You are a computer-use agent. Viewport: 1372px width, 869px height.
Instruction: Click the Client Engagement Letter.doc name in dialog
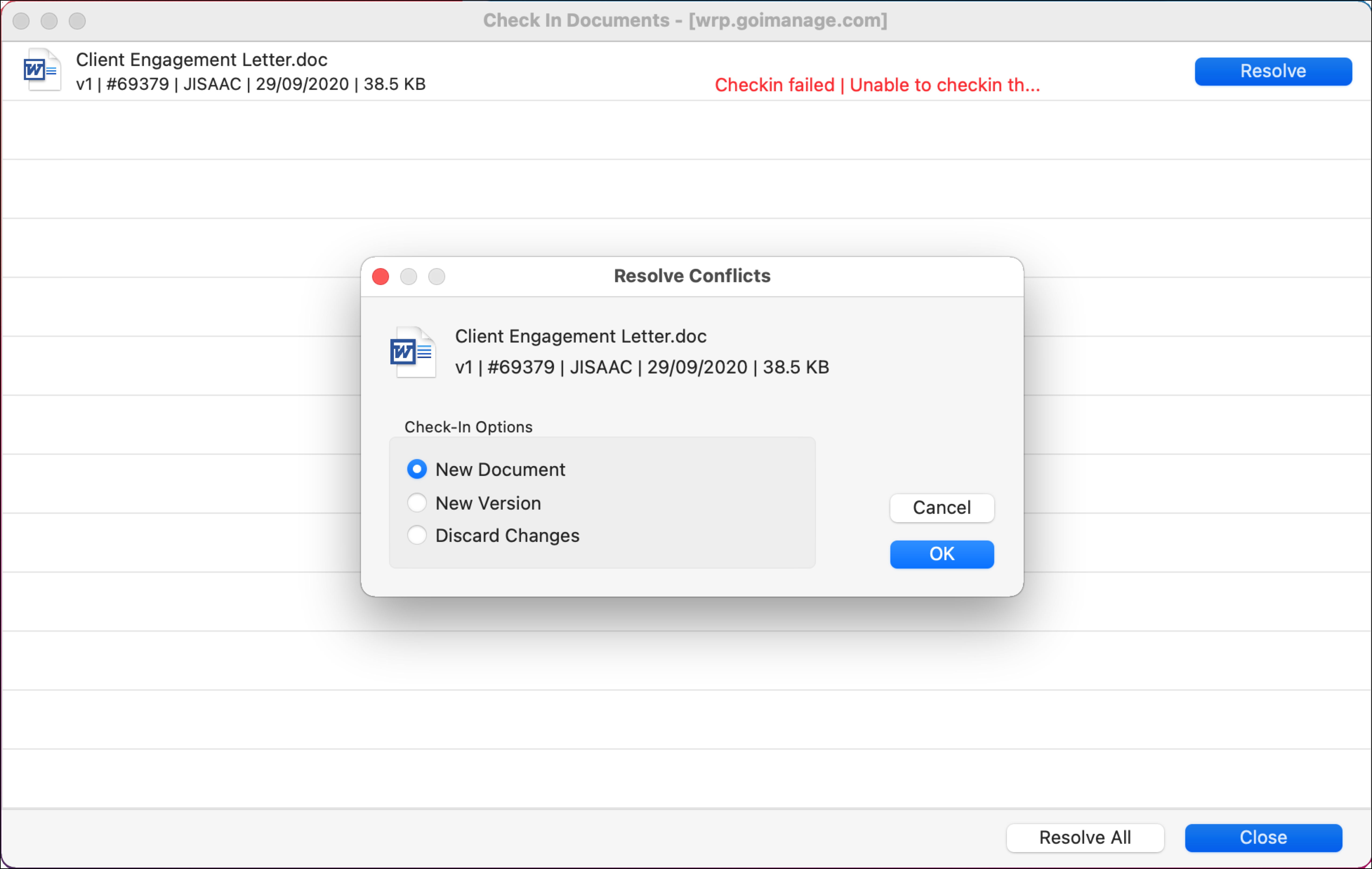[x=580, y=336]
